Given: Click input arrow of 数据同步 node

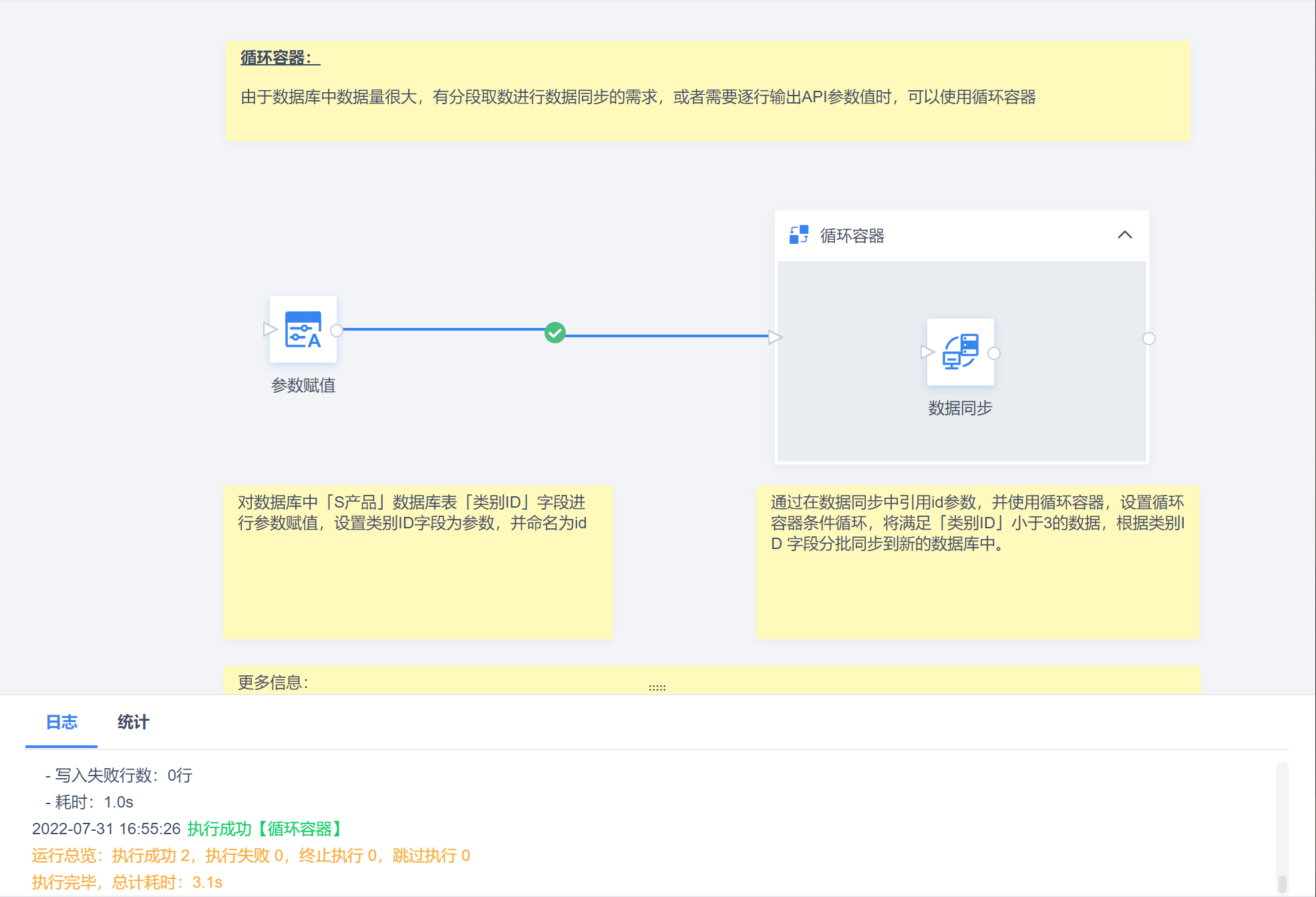Looking at the screenshot, I should coord(927,352).
